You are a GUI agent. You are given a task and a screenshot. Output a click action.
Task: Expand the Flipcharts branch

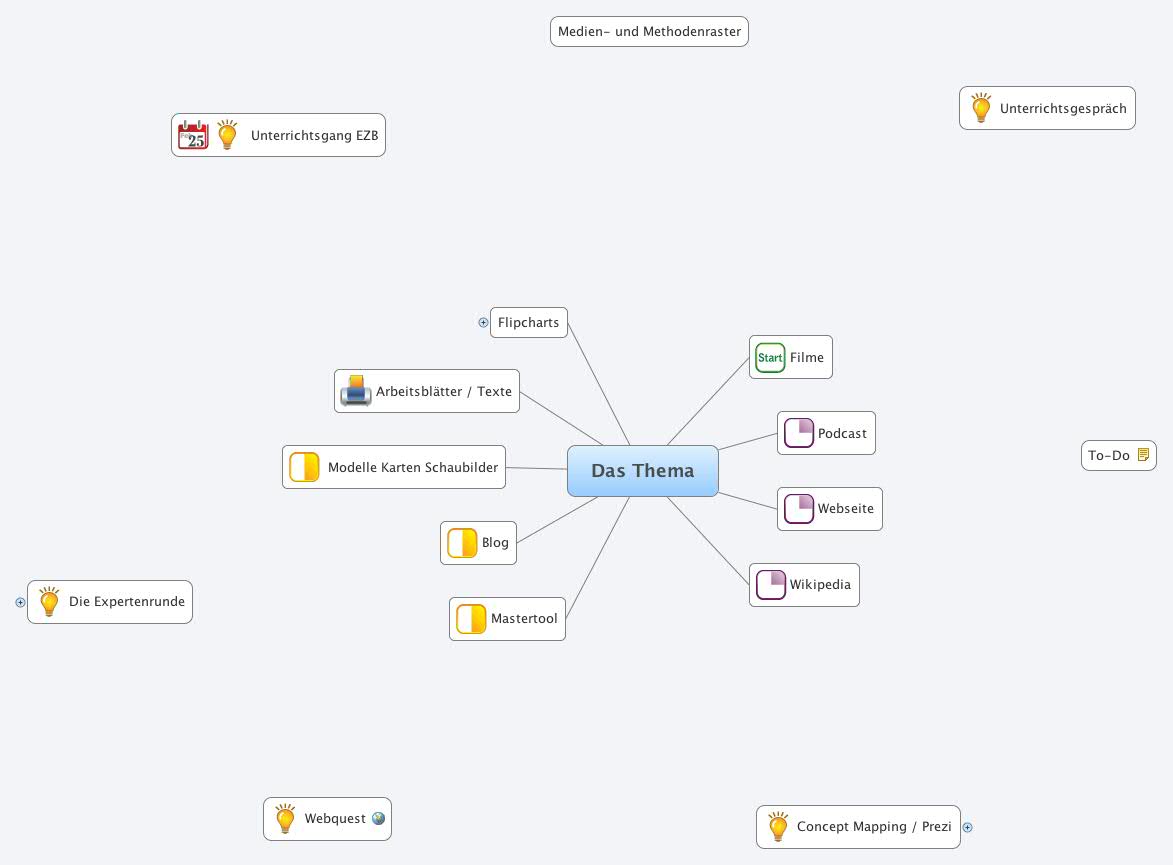click(483, 322)
